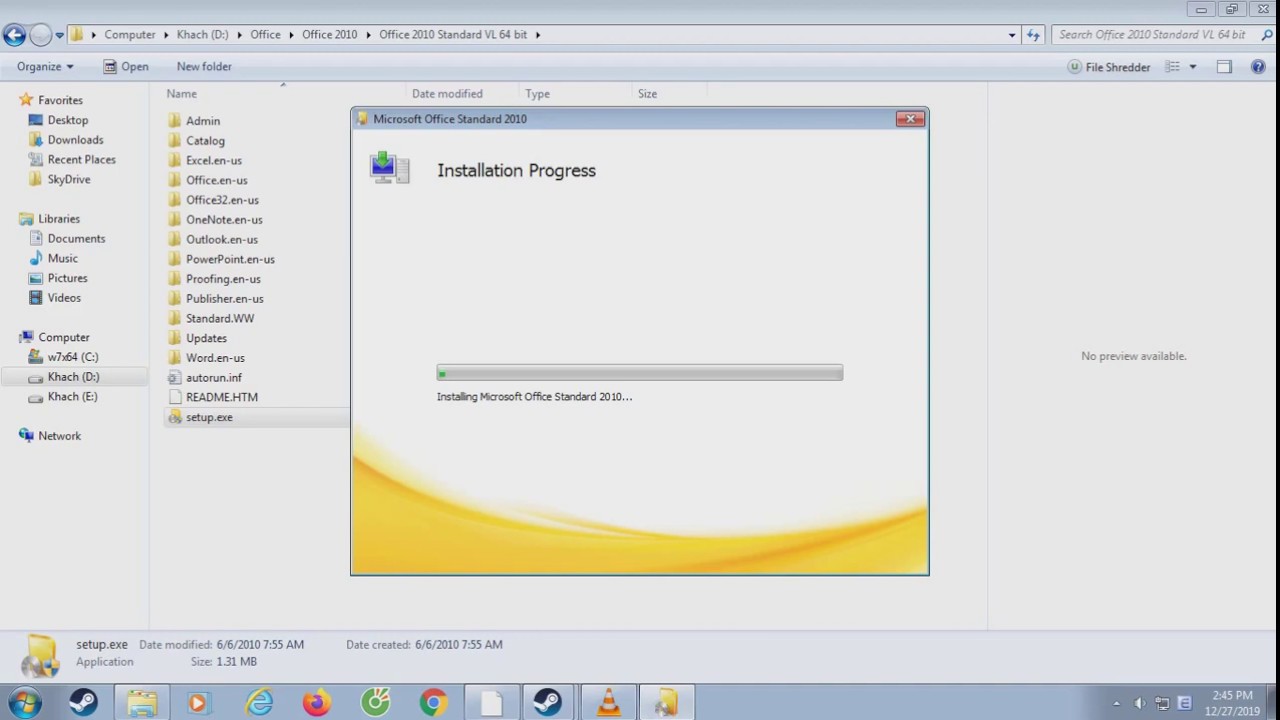Sort by the Type column header
Viewport: 1280px width, 720px height.
click(x=537, y=94)
